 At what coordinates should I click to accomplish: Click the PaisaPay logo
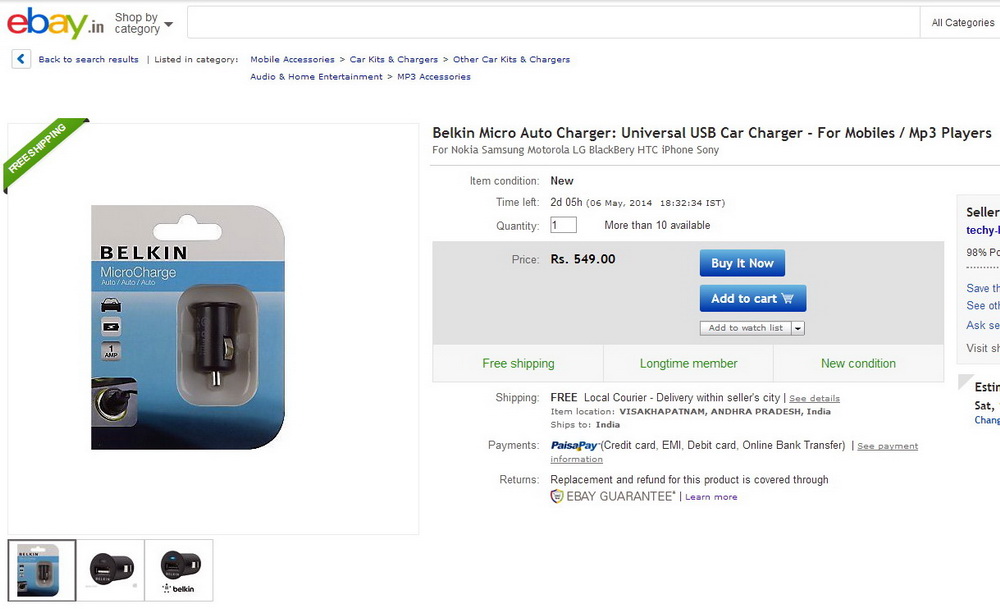coord(574,446)
